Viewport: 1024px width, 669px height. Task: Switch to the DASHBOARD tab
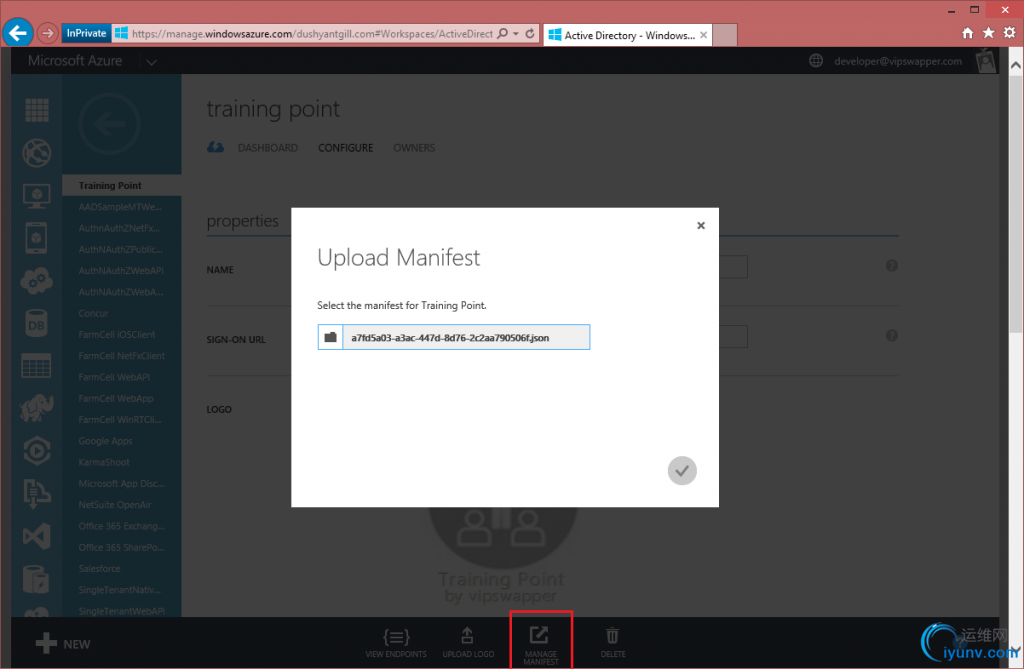(268, 148)
